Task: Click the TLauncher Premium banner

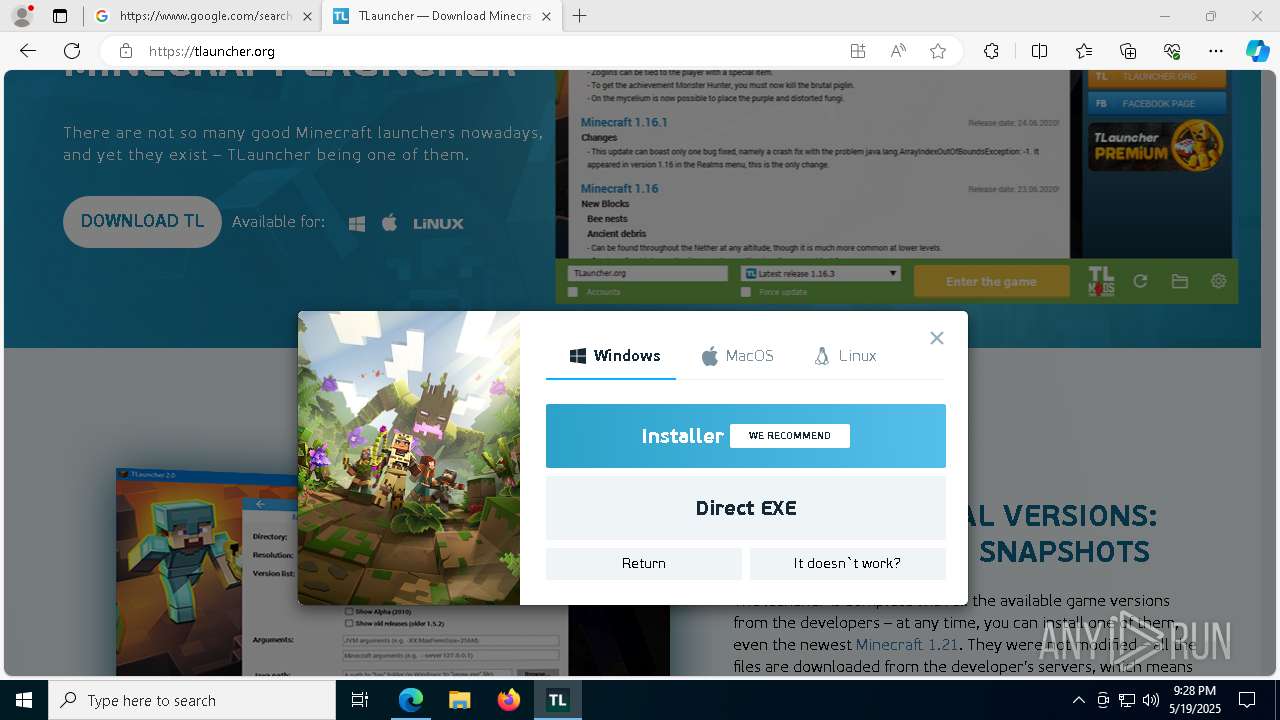Action: [1157, 145]
